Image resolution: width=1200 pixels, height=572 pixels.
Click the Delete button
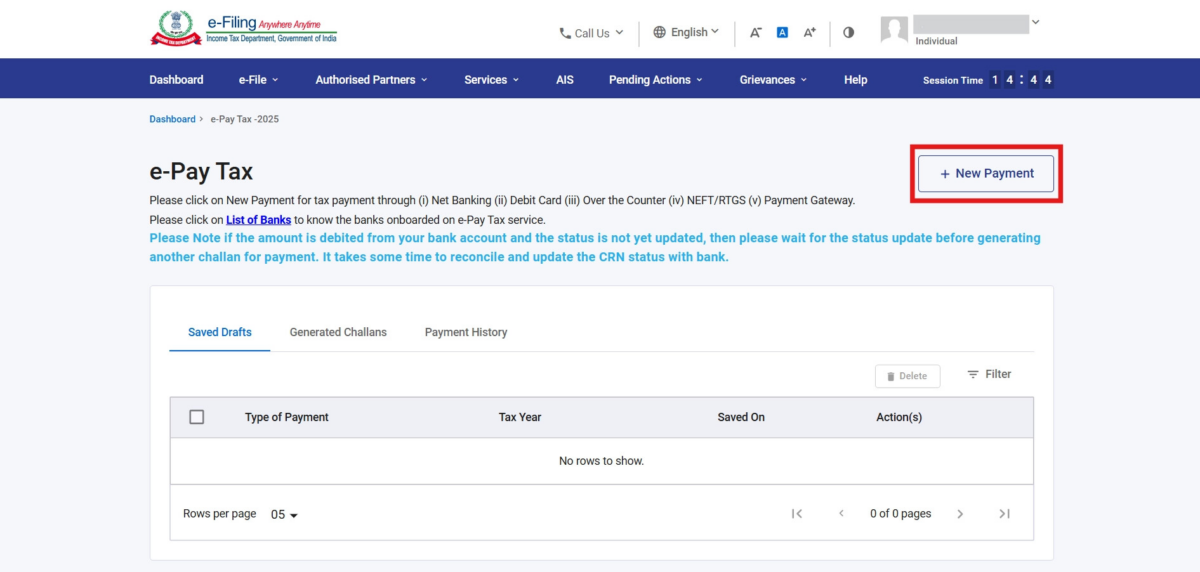pos(907,376)
